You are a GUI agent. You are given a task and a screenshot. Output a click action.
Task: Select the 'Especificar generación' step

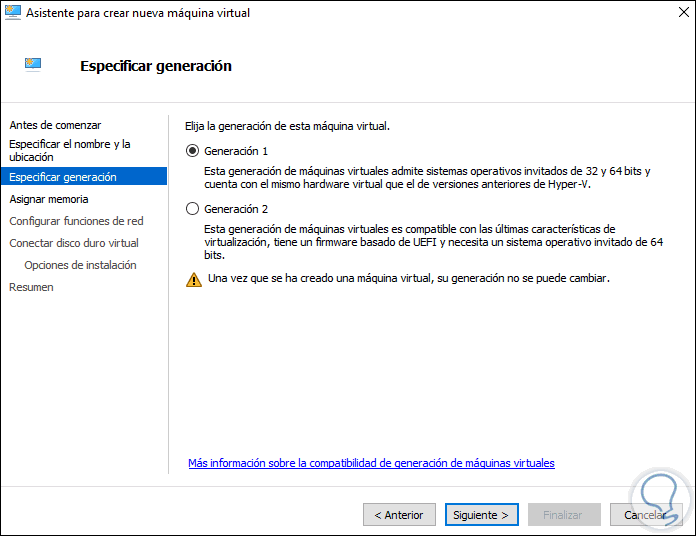click(x=63, y=177)
